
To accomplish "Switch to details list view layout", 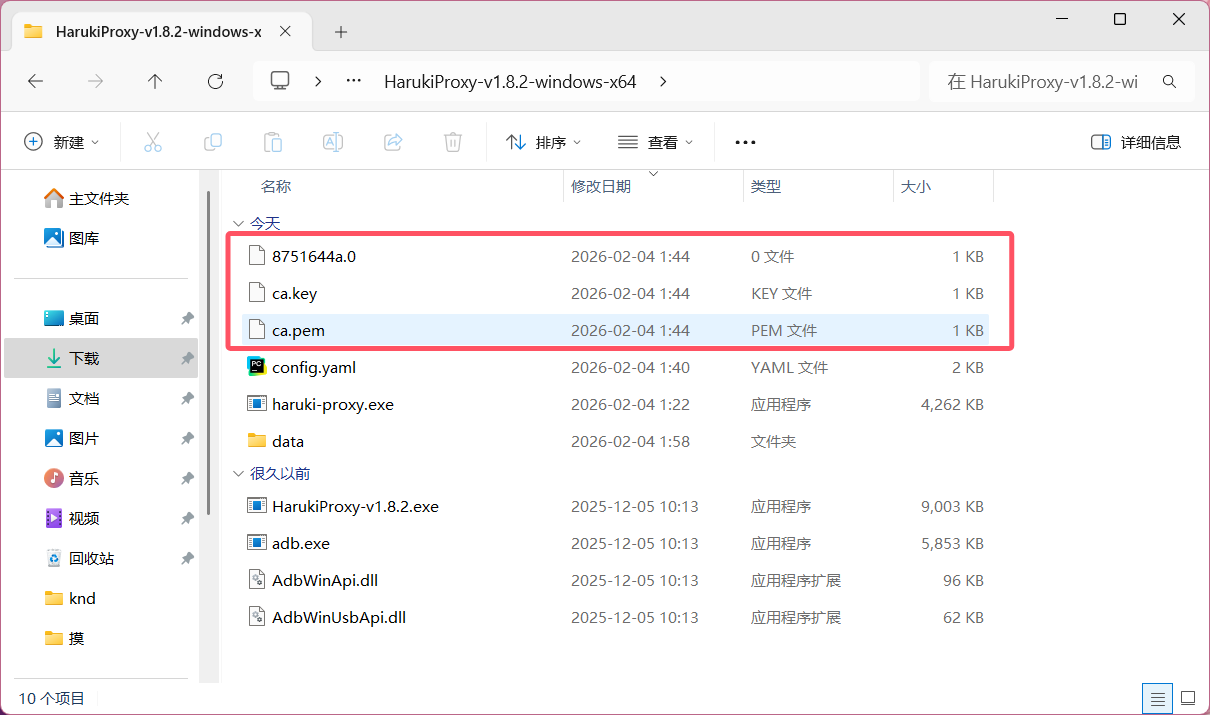I will pos(1157,697).
